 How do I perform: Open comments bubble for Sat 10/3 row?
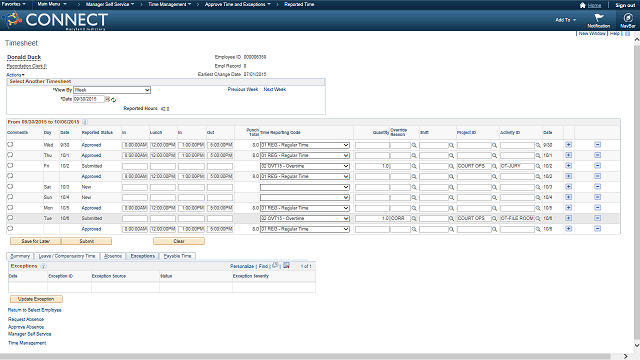10,187
